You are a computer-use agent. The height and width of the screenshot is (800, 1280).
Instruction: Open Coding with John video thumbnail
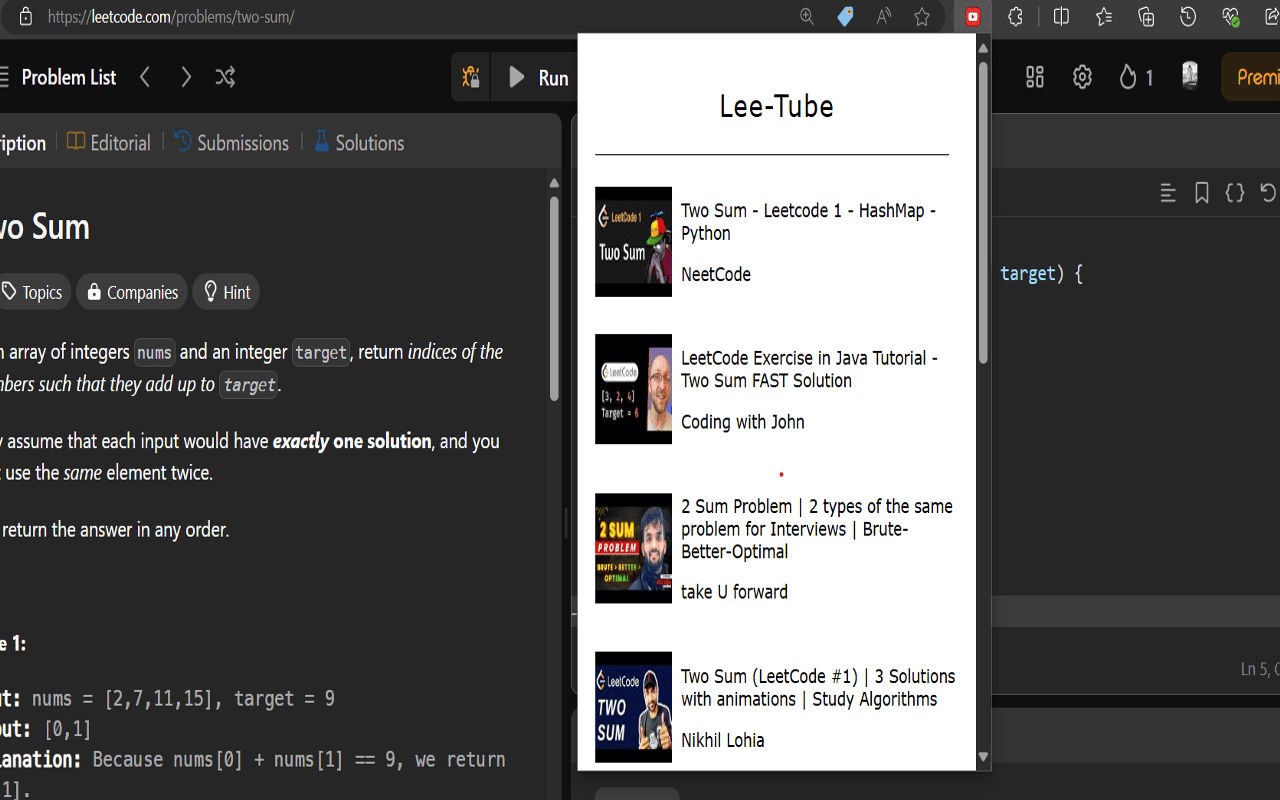(633, 389)
